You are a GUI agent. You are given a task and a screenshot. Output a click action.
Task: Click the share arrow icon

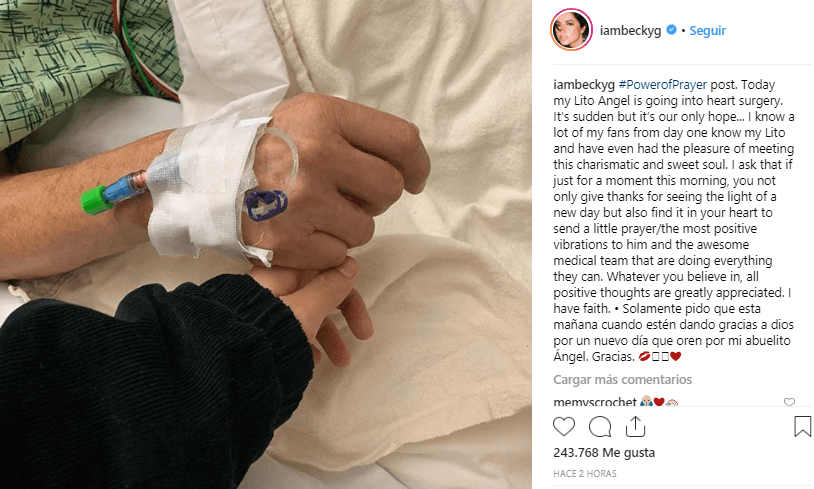point(635,427)
